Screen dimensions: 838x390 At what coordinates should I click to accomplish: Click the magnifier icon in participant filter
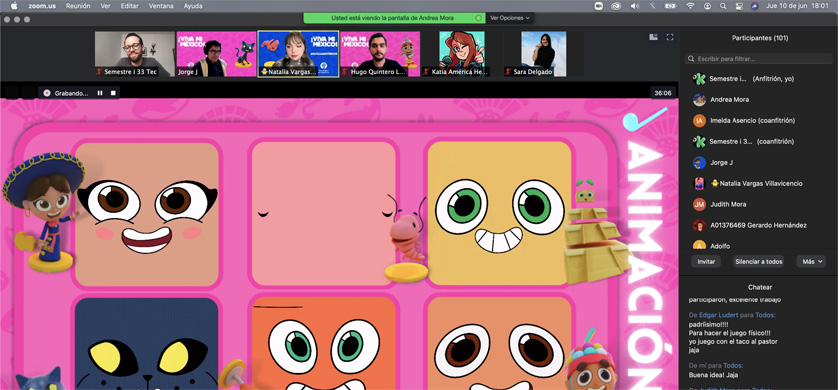coord(691,59)
